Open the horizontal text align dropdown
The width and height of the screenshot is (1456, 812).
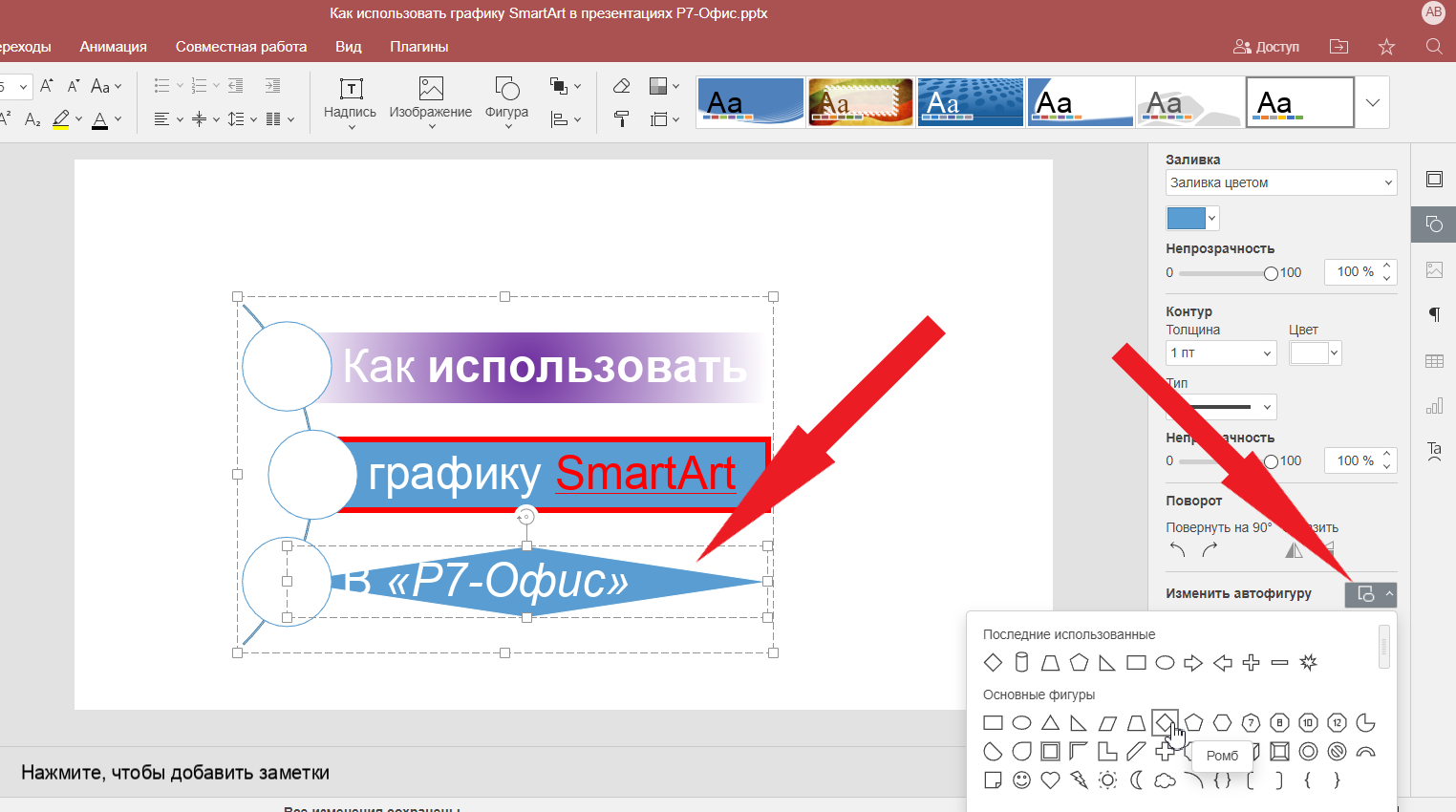click(x=168, y=119)
